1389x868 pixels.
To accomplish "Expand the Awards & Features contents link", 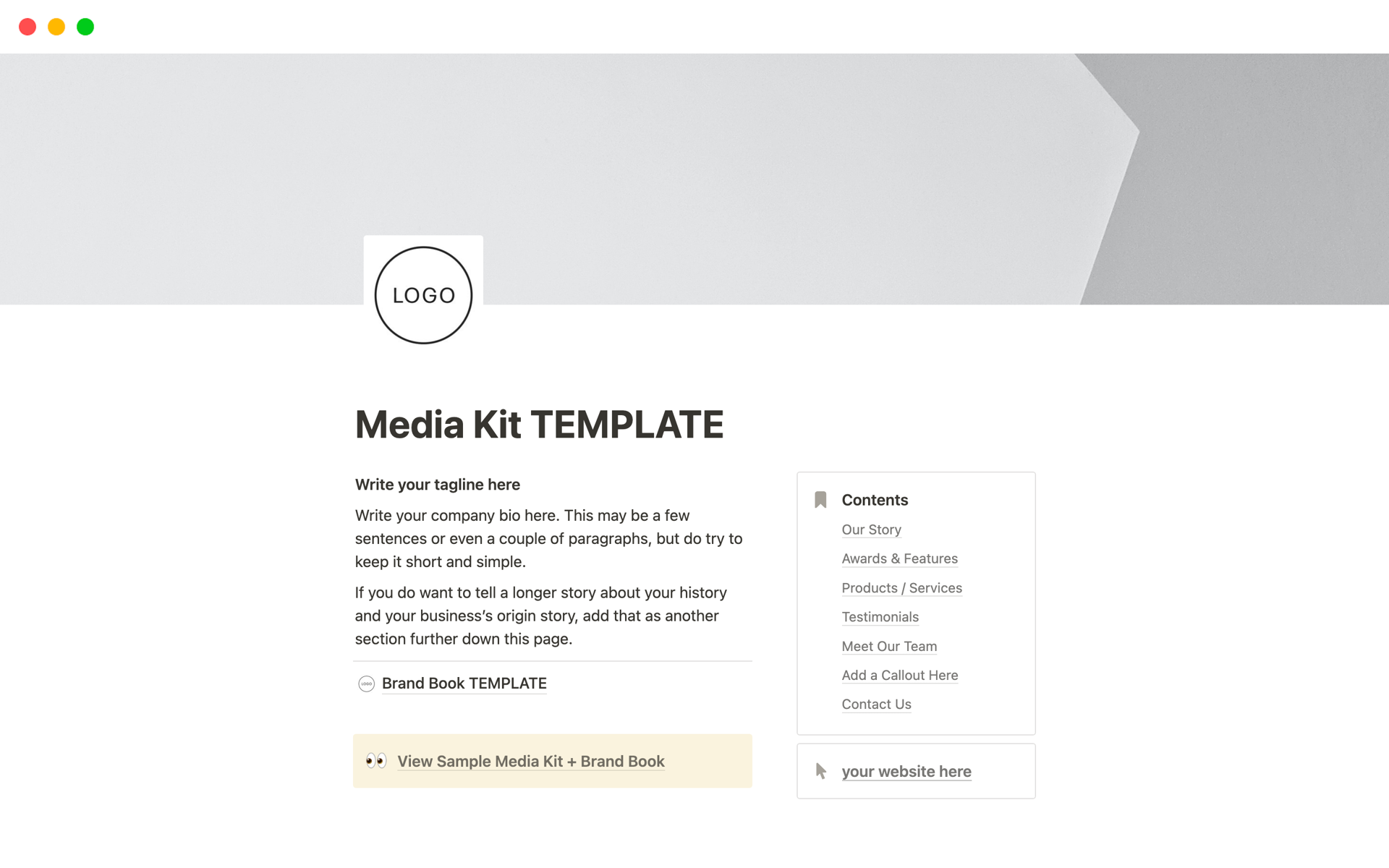I will [899, 558].
